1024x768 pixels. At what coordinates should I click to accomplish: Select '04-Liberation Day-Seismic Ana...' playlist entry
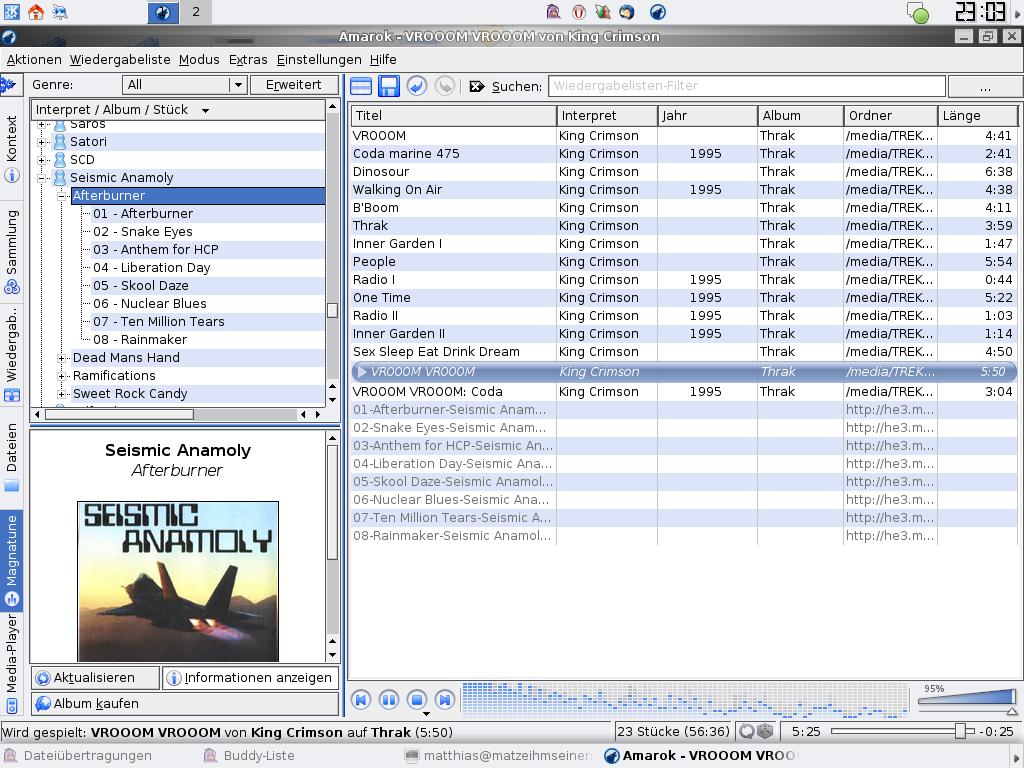(682, 464)
